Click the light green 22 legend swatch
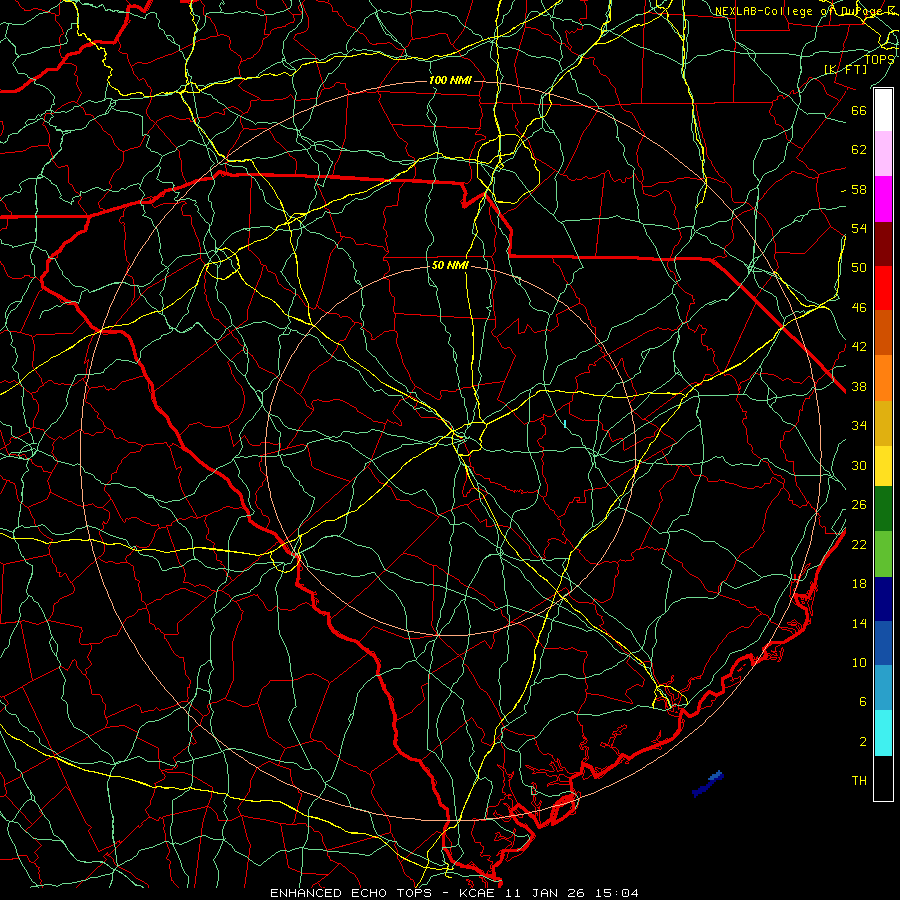900x900 pixels. (x=883, y=554)
